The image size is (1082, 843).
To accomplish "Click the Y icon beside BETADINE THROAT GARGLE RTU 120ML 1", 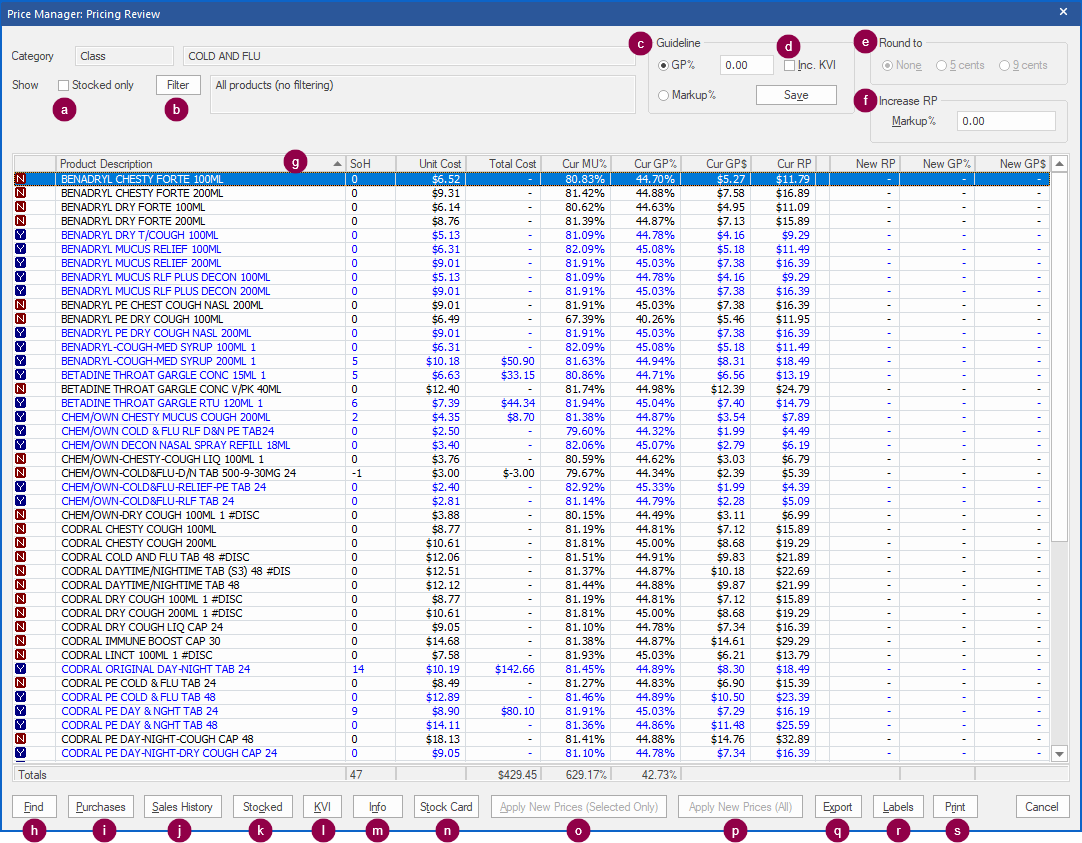I will [x=20, y=403].
